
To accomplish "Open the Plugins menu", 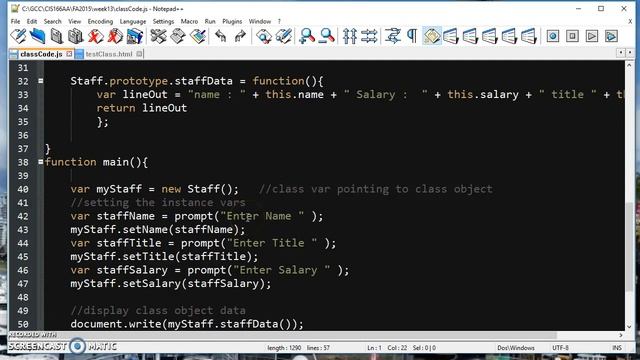I will coord(232,21).
